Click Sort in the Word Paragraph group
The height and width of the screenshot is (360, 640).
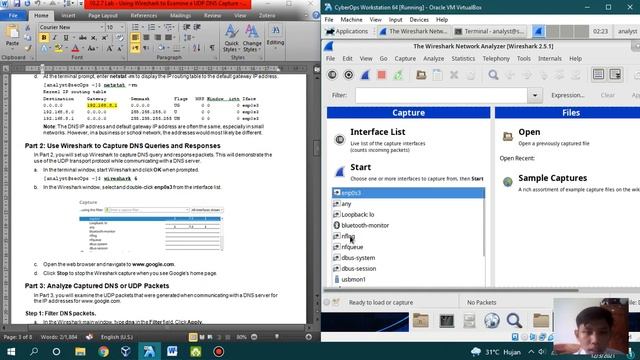coord(197,48)
